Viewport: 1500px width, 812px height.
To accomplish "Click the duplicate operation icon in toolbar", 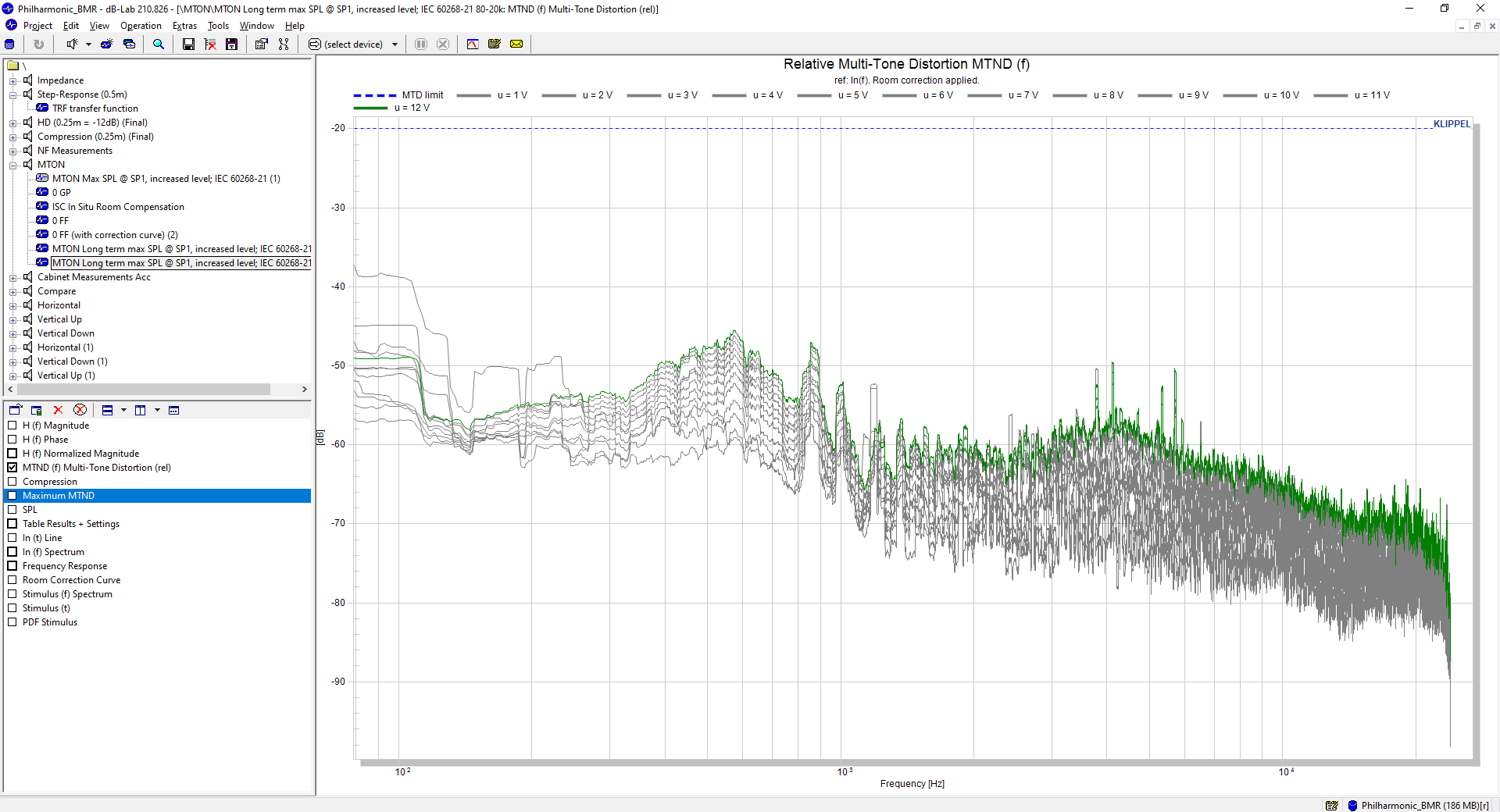I will [130, 45].
